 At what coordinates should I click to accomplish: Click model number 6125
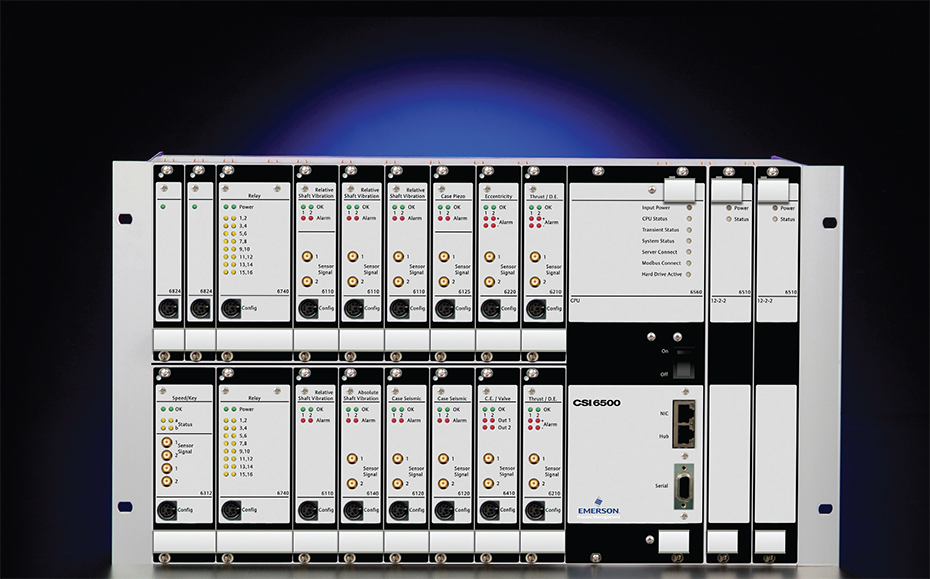tap(464, 292)
